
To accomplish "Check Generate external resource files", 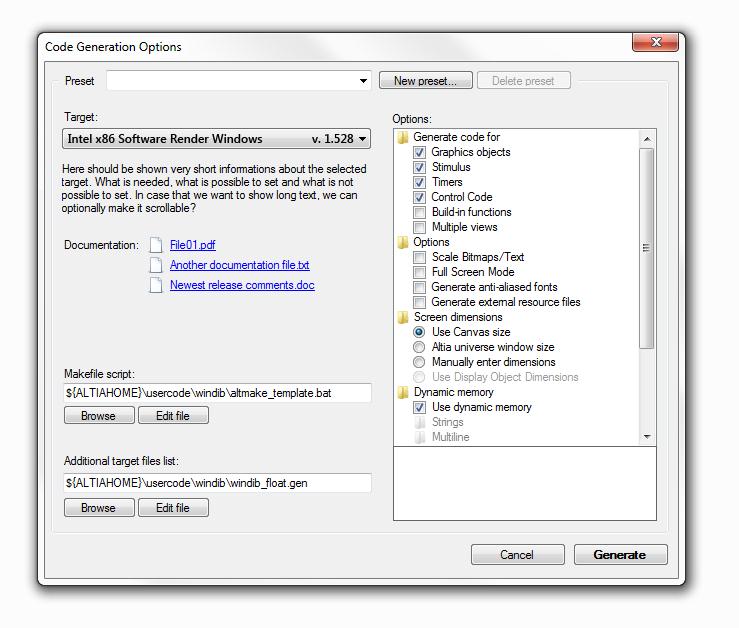I will click(419, 302).
